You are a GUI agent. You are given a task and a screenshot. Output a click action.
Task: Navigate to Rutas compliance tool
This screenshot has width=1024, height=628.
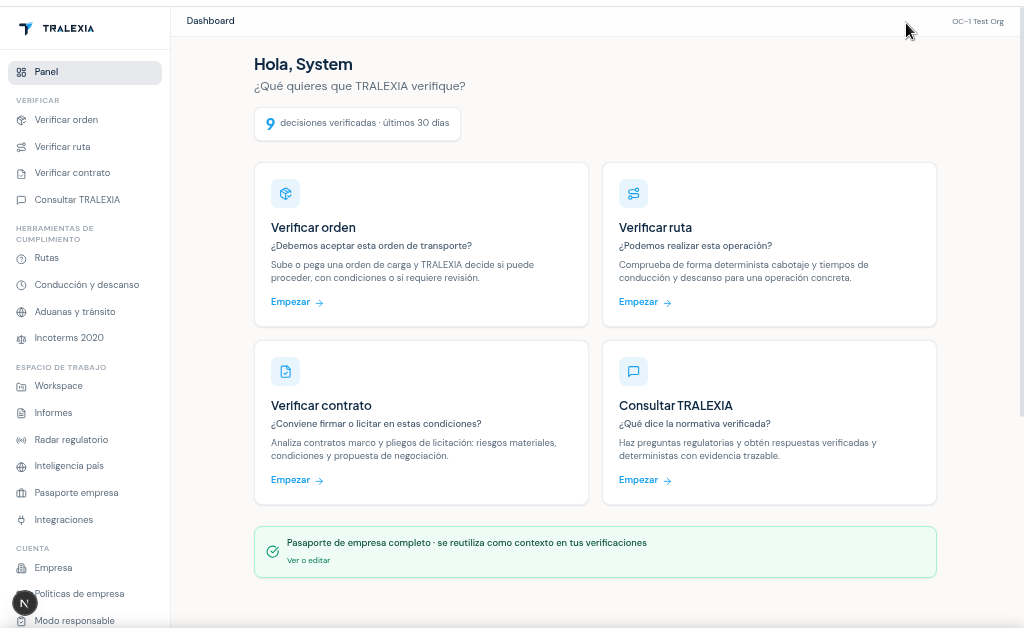(x=85, y=258)
